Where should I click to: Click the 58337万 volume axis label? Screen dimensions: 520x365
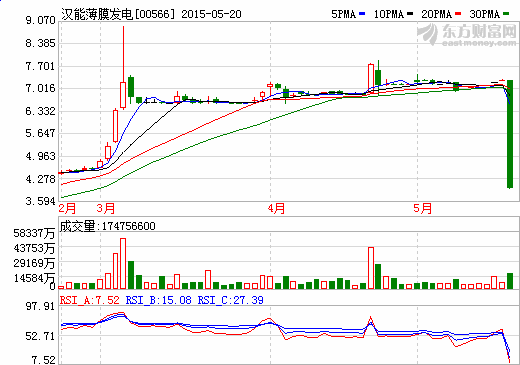coord(34,233)
